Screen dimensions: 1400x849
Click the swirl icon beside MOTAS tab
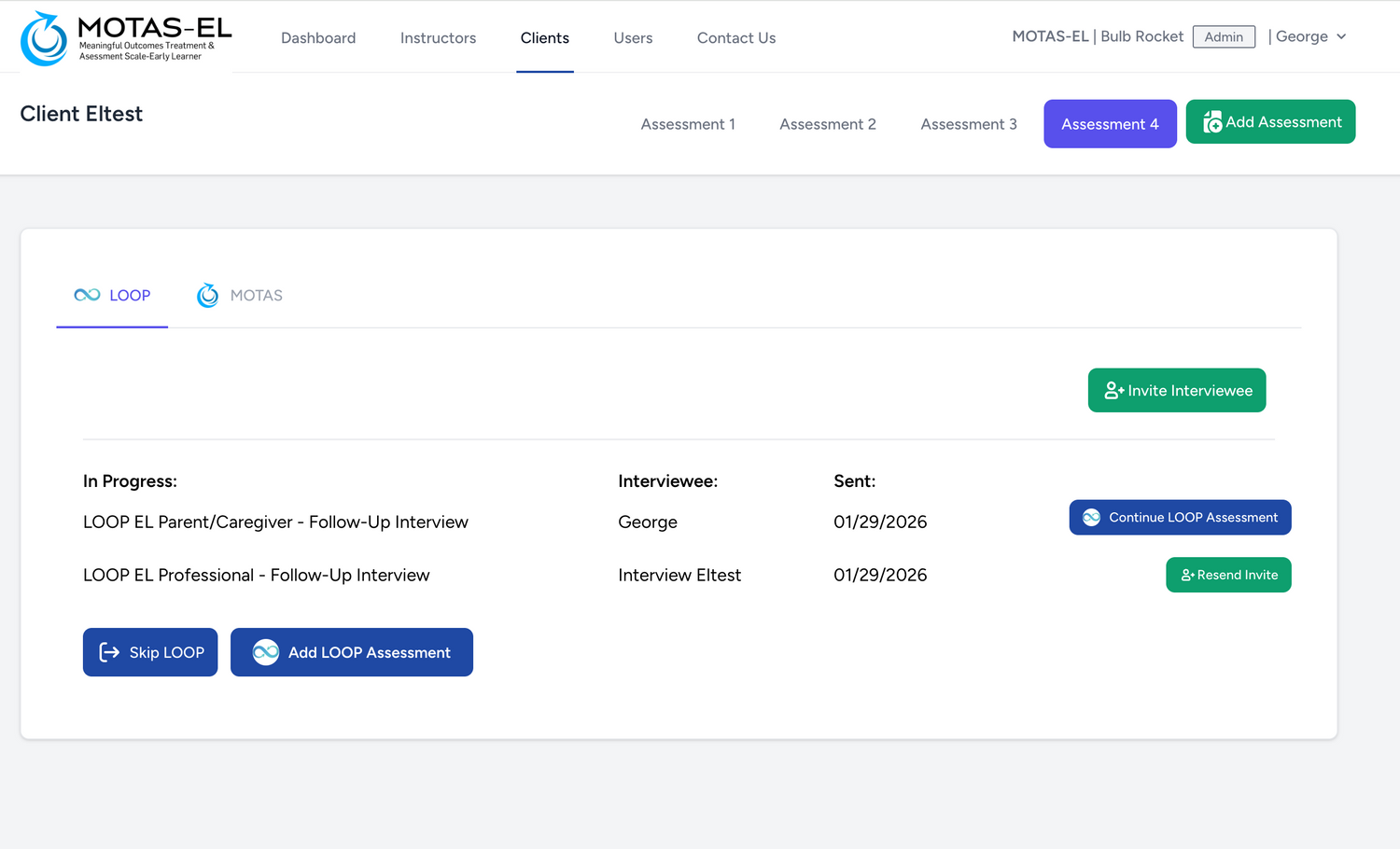207,295
